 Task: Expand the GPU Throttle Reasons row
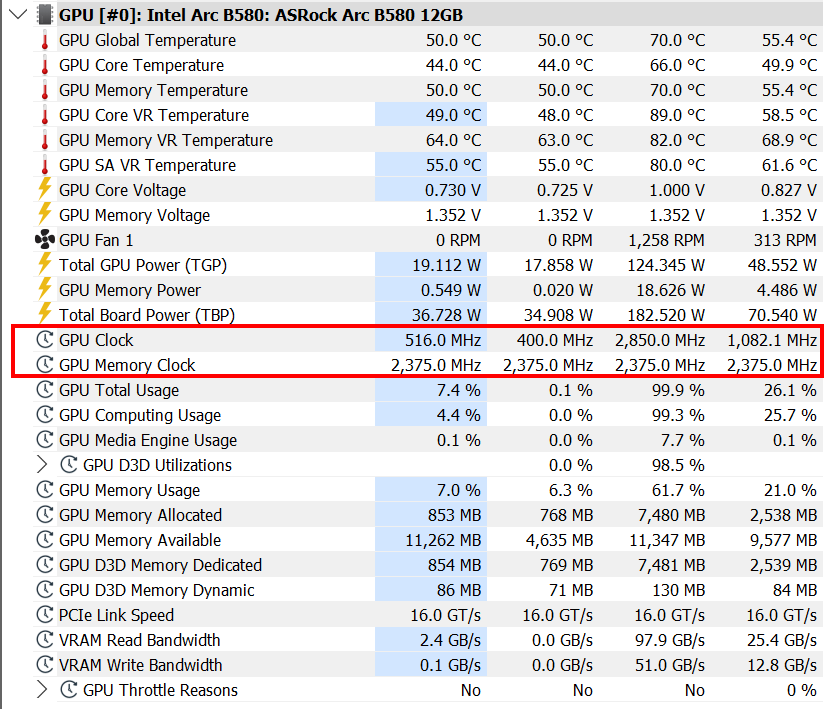(x=42, y=690)
